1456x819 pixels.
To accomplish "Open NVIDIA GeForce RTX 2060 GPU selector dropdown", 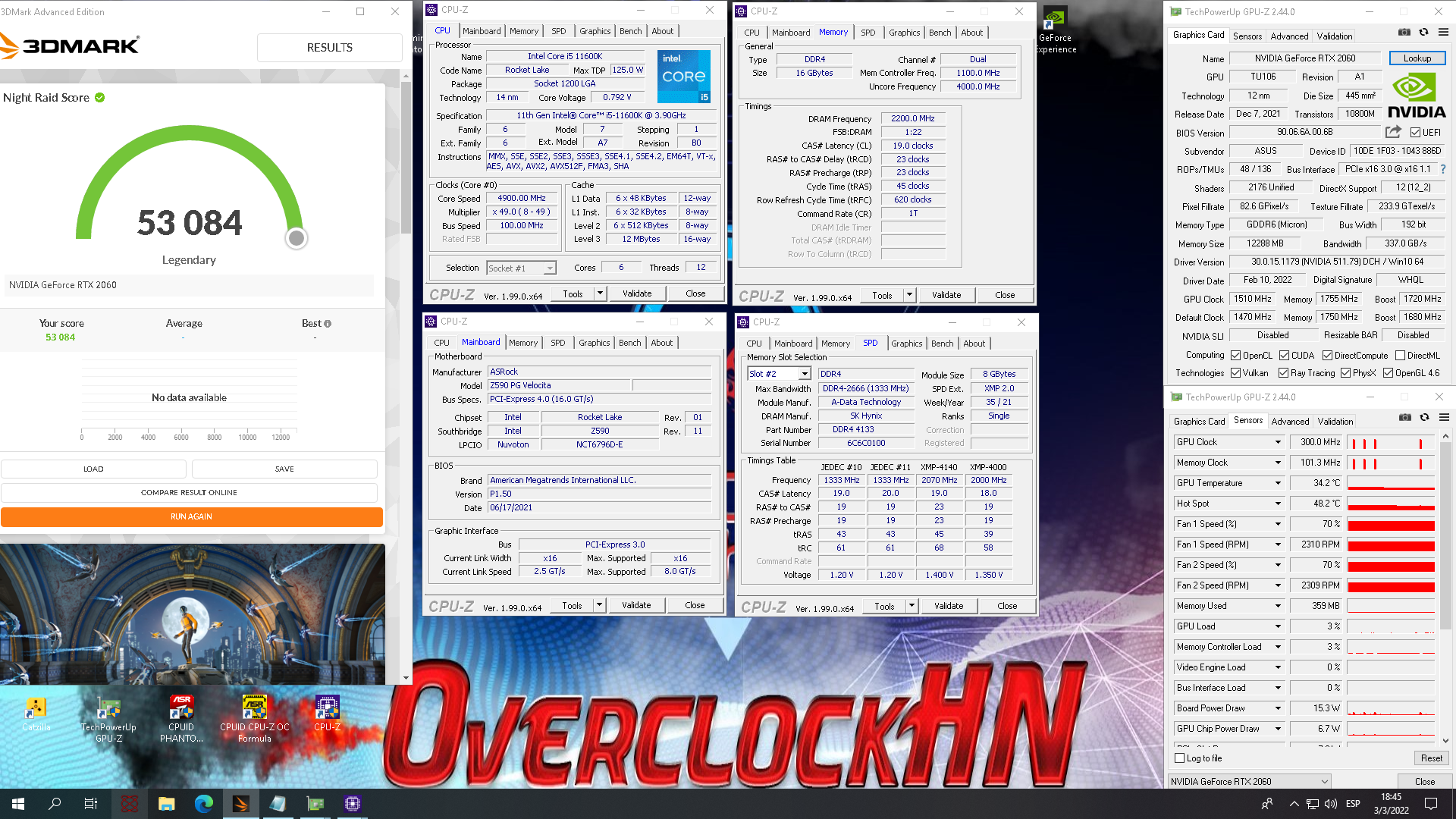I will pyautogui.click(x=1249, y=782).
